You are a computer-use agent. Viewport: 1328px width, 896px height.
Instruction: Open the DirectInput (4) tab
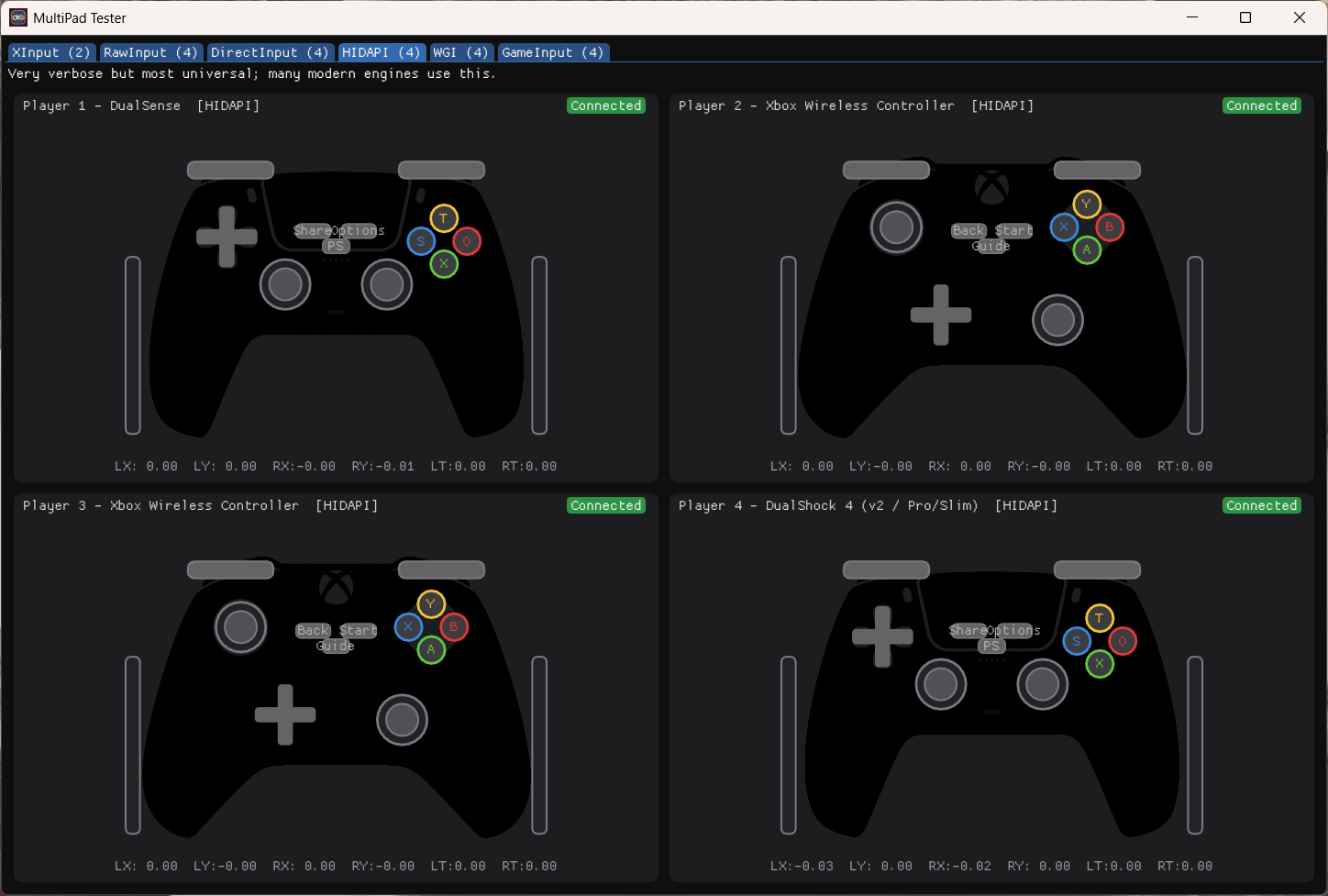pos(270,52)
